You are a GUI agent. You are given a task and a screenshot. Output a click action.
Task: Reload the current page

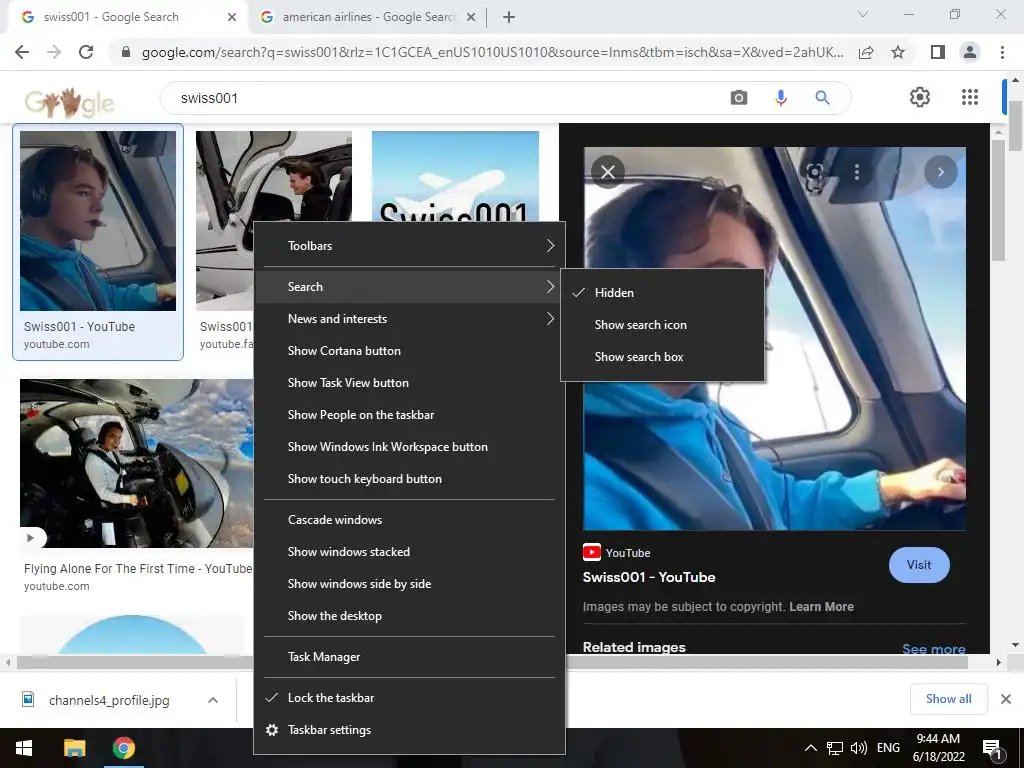[x=86, y=52]
